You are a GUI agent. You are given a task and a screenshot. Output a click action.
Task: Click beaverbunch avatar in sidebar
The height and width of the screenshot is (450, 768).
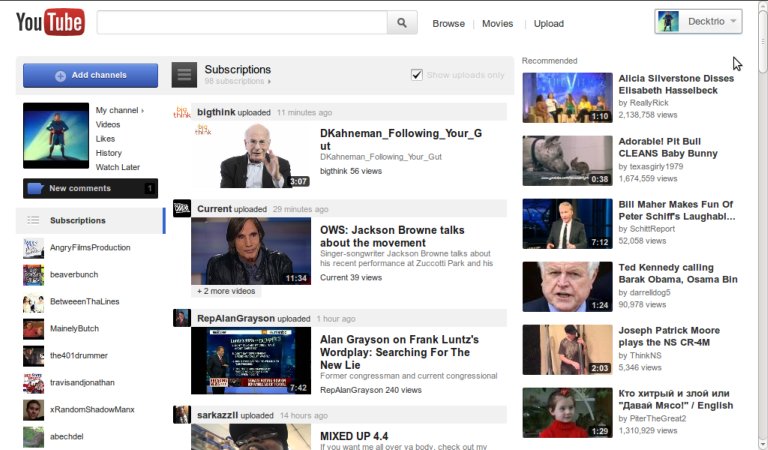coord(33,275)
